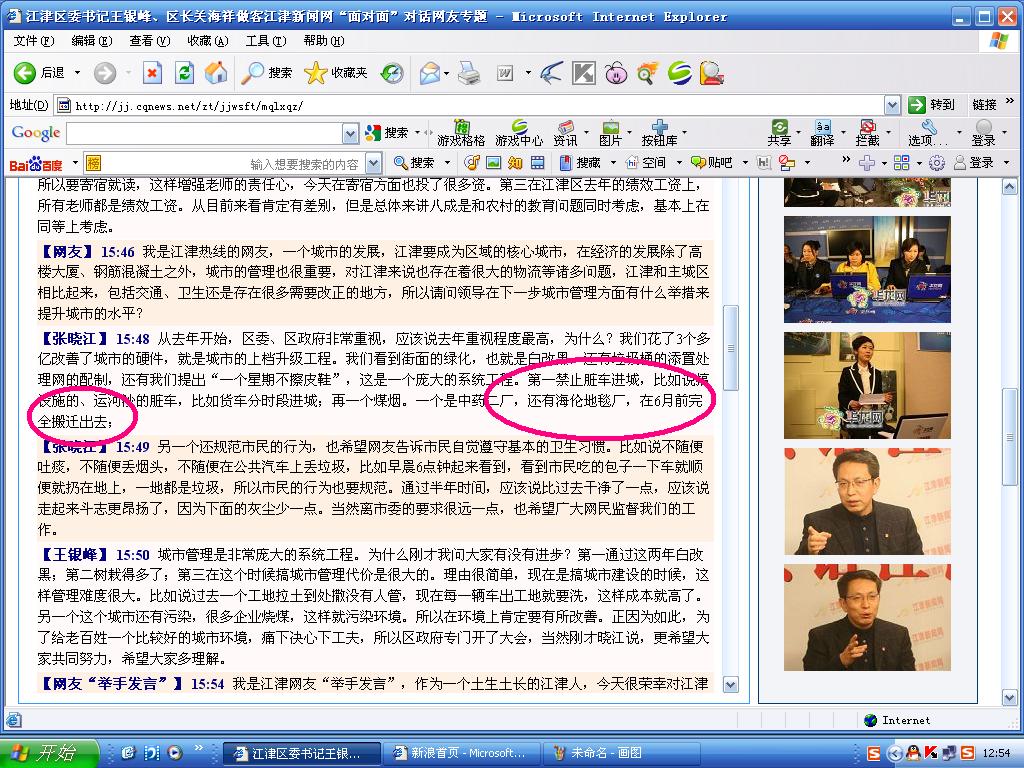
Task: Edit page with the Word icon
Action: coord(505,72)
